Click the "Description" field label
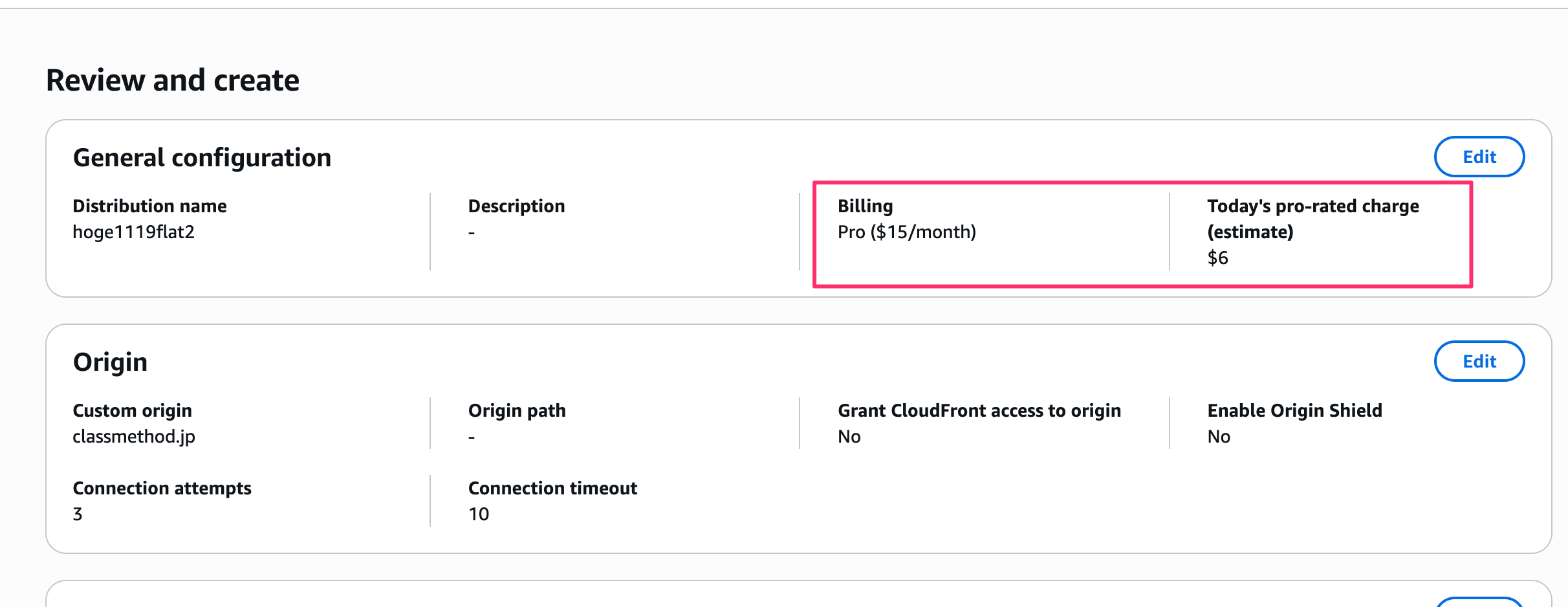The height and width of the screenshot is (607, 1568). point(516,206)
